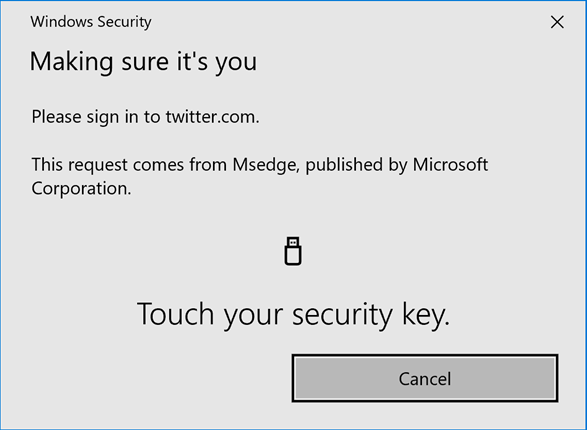Screen dimensions: 587x430
Task: Close the Windows Security dialog with X
Action: coord(557,22)
